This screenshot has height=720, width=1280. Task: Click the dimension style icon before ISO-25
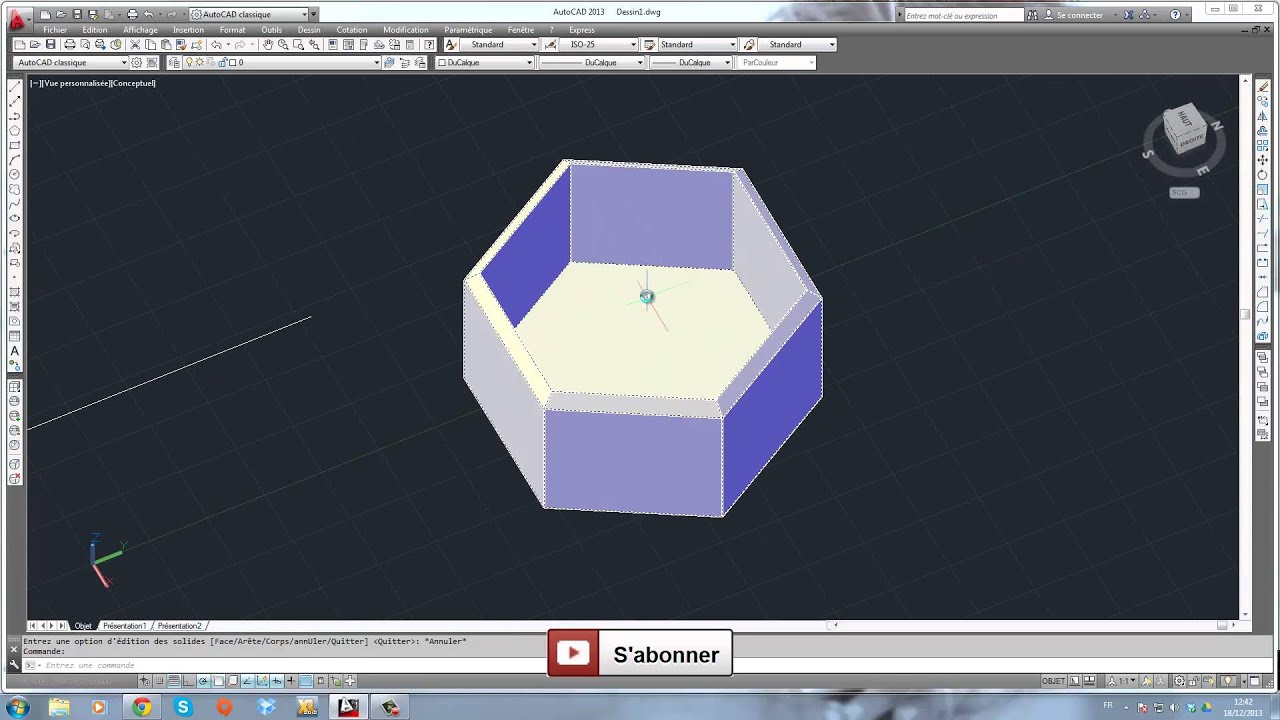pos(551,45)
